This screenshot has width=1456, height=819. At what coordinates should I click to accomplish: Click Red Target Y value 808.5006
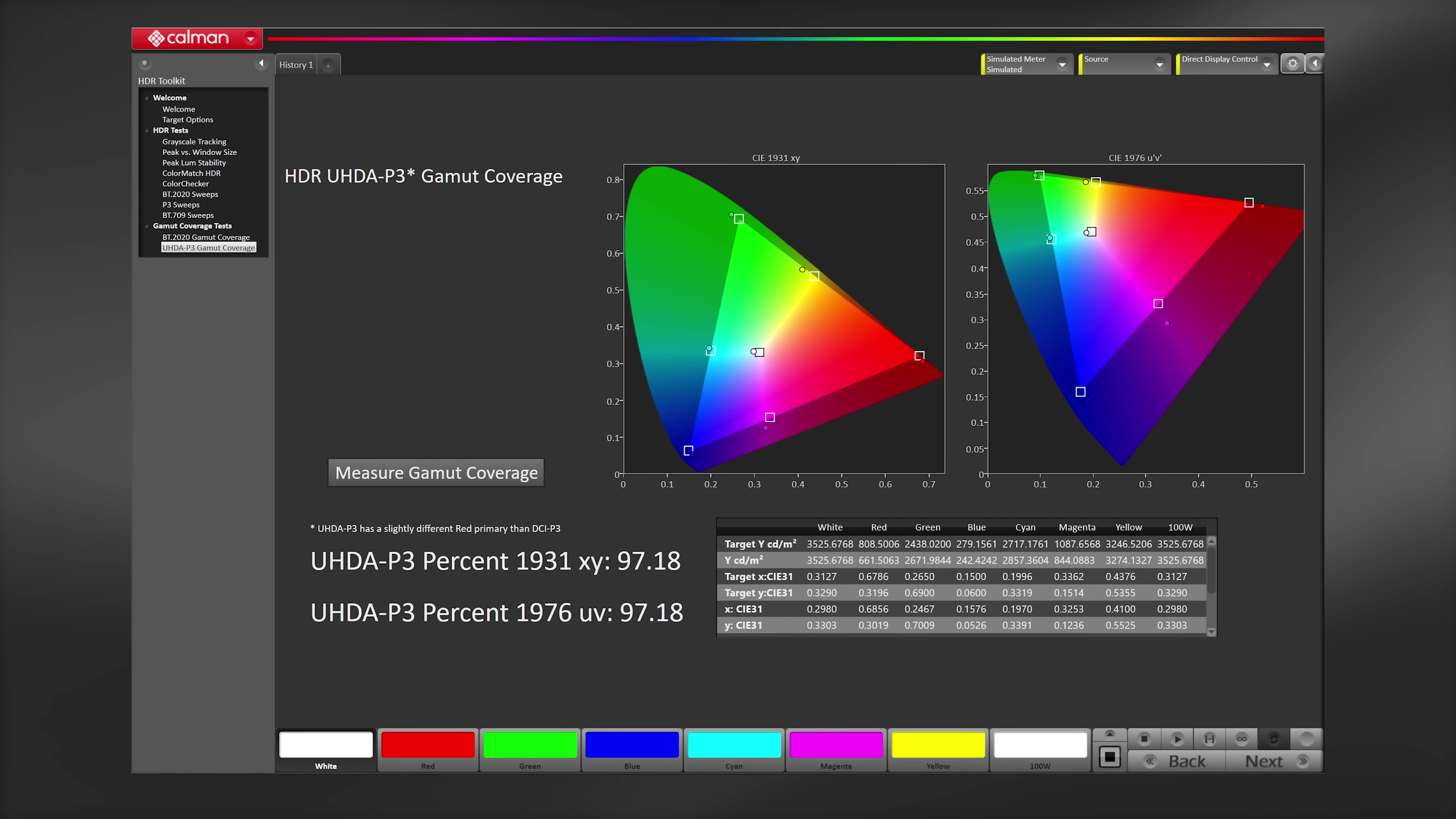pos(879,544)
